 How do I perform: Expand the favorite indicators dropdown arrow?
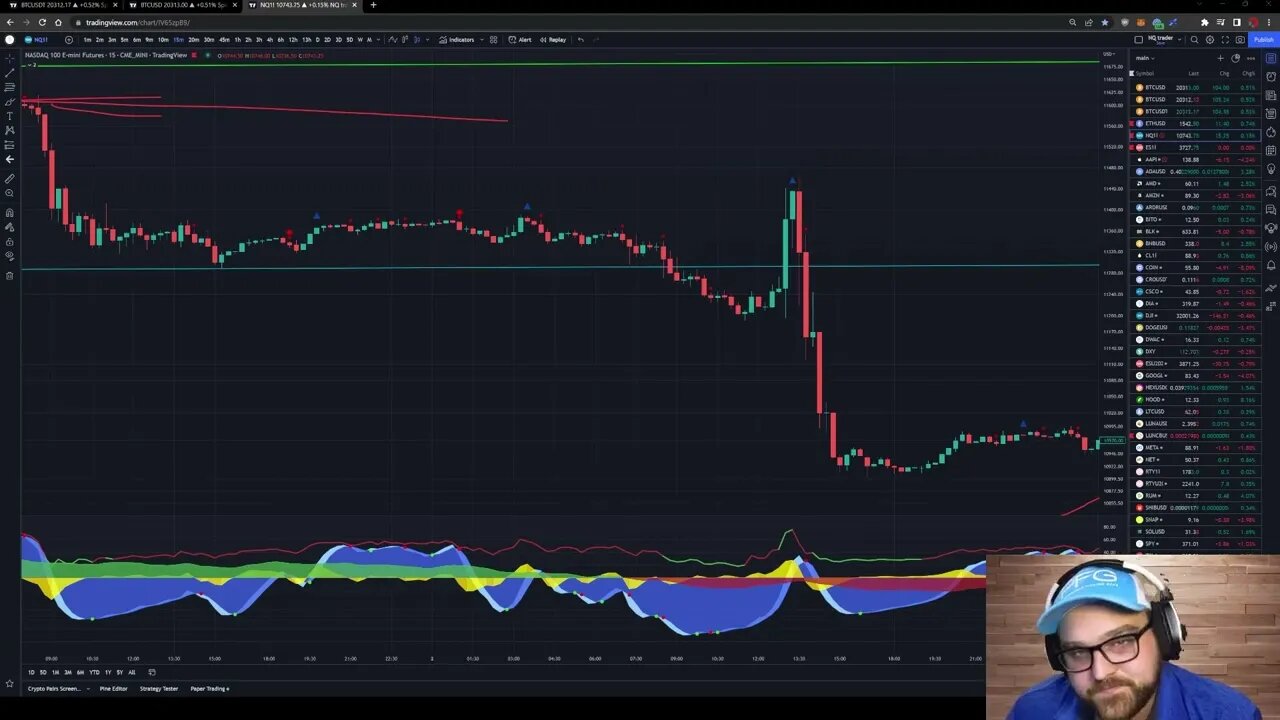coord(482,40)
